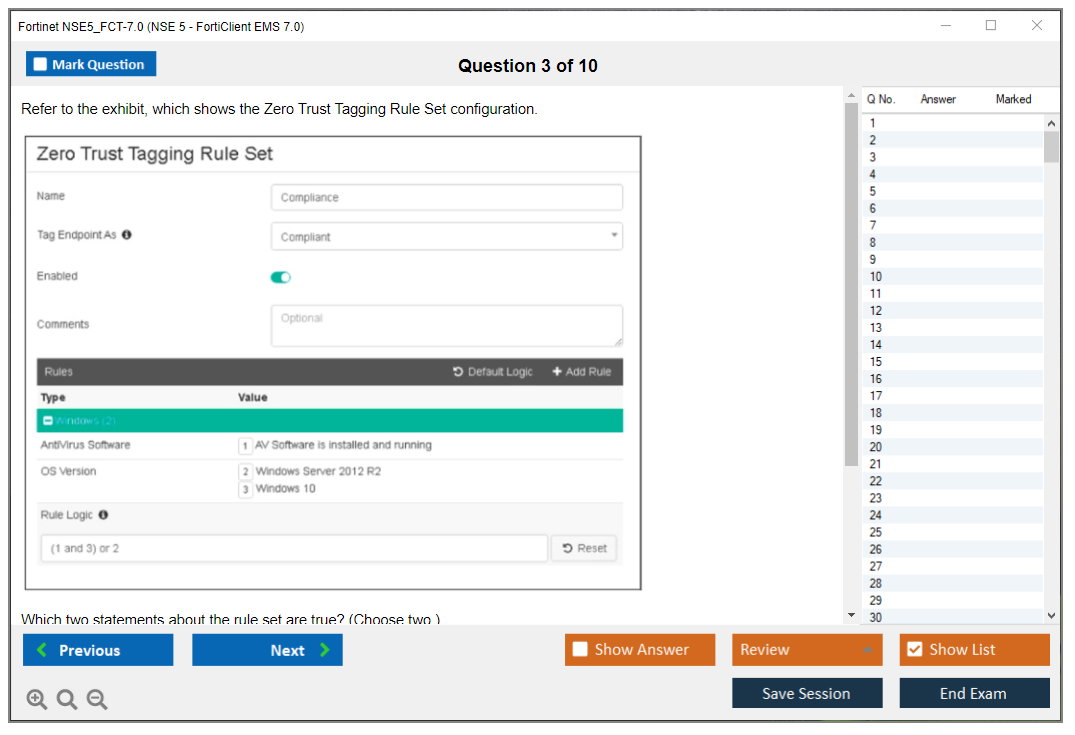1075x735 pixels.
Task: Click the info icon beside Tag Endpoint As
Action: (127, 235)
